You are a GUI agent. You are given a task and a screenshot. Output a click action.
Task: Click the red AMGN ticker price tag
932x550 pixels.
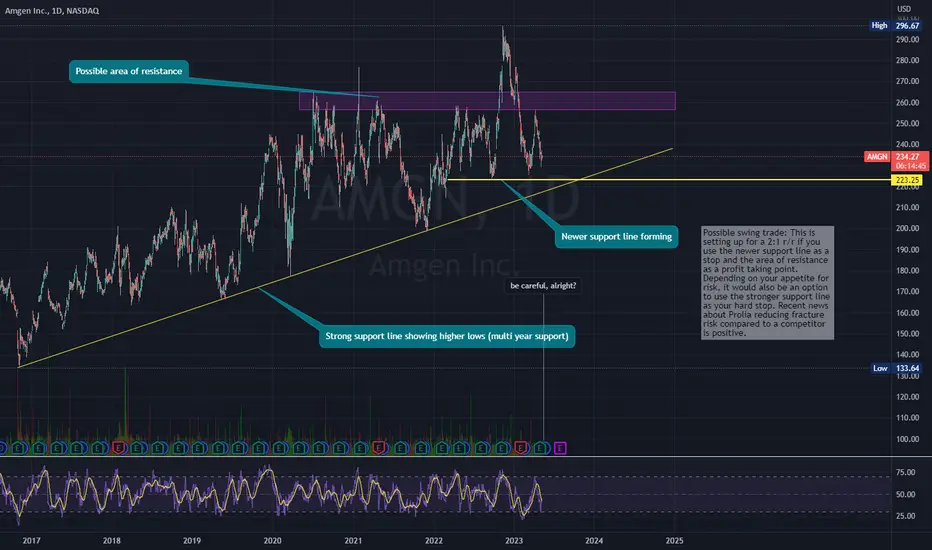coord(877,157)
